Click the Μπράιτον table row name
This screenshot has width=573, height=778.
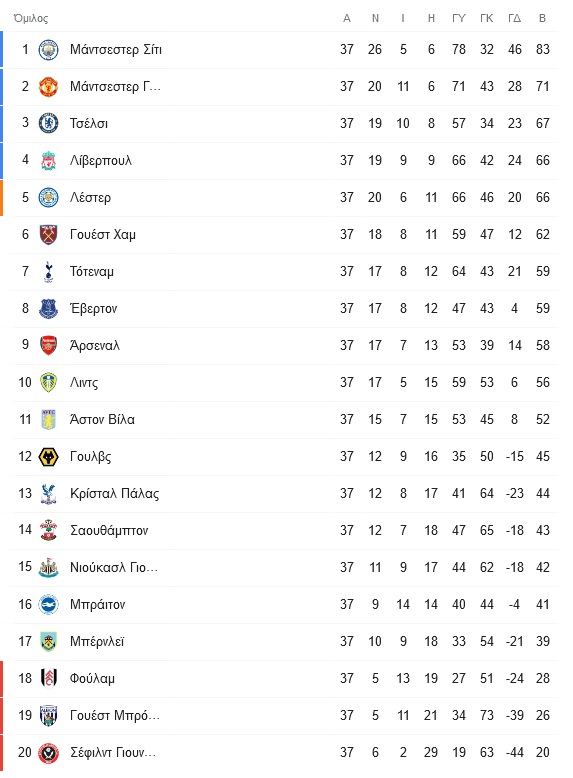click(98, 605)
